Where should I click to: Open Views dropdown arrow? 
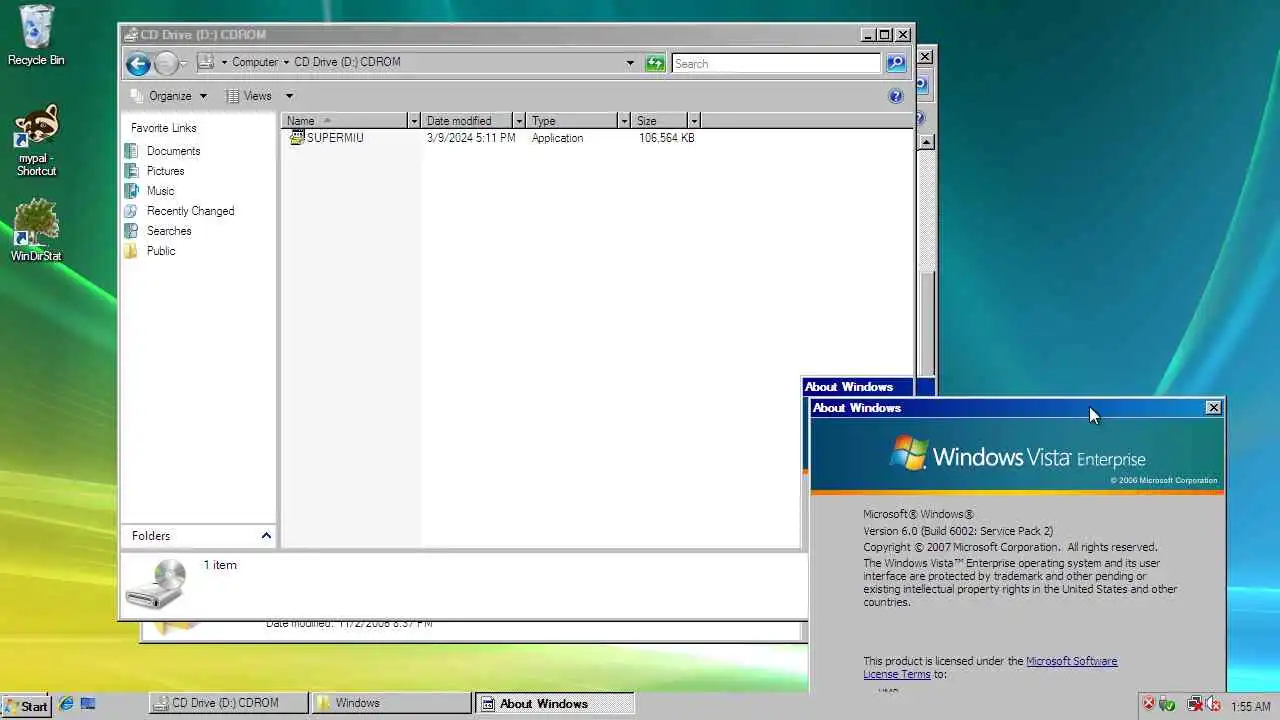[289, 96]
